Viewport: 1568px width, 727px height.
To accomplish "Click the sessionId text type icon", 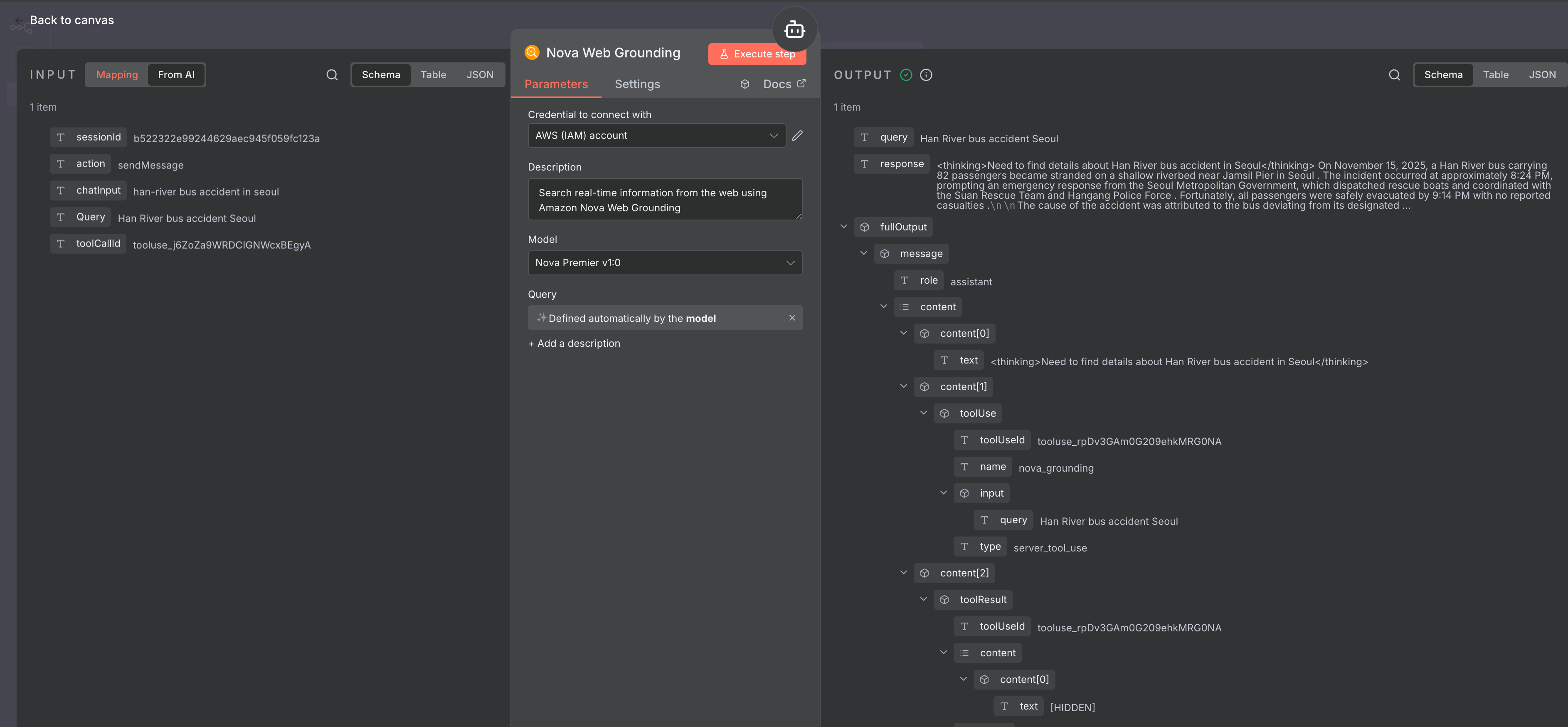I will coord(61,138).
